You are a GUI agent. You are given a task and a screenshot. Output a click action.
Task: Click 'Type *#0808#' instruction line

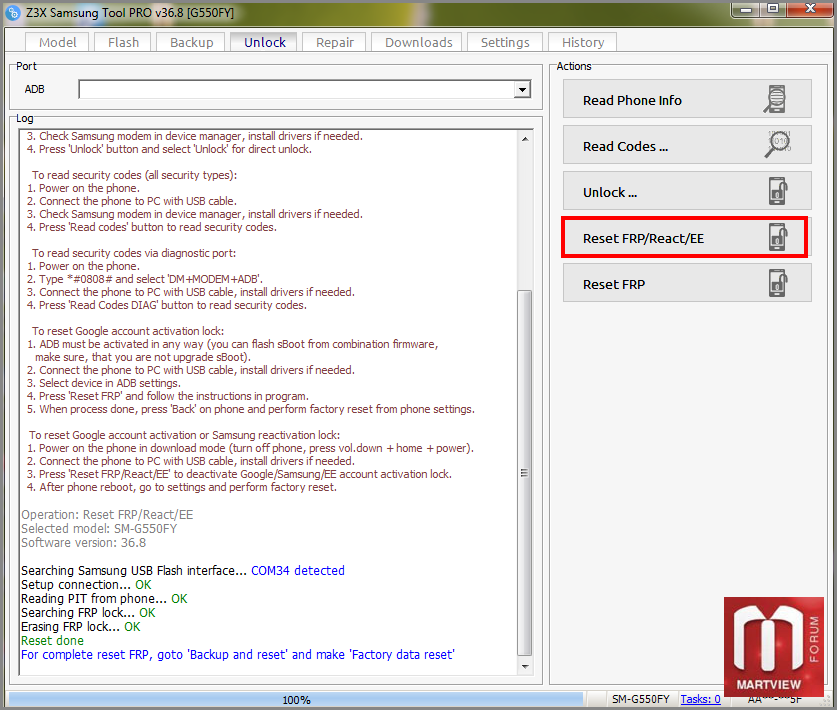pyautogui.click(x=145, y=279)
